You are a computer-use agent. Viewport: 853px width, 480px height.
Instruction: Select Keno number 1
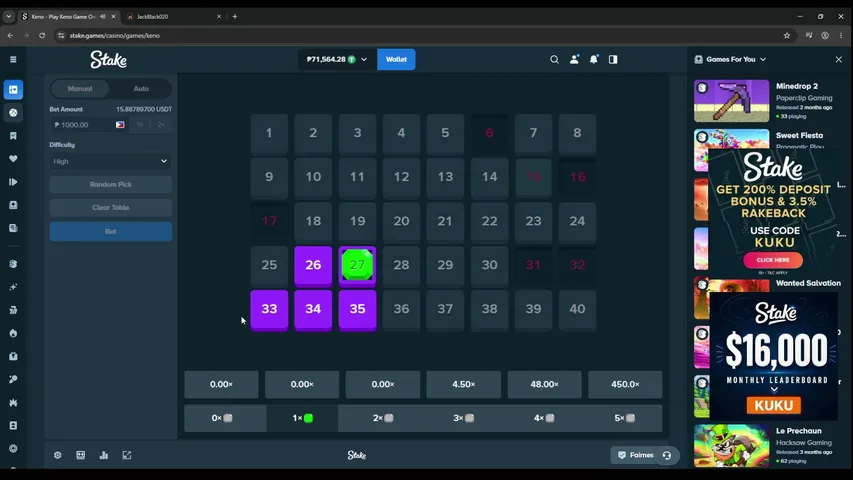(x=269, y=133)
